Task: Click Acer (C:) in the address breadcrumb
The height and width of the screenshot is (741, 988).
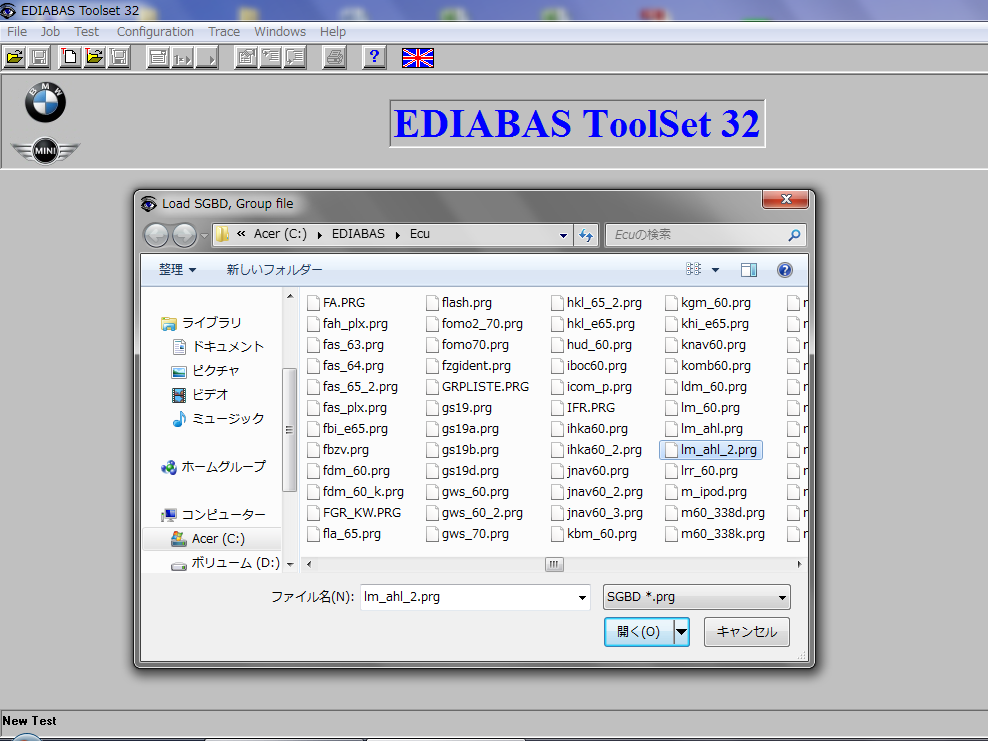Action: pyautogui.click(x=280, y=234)
